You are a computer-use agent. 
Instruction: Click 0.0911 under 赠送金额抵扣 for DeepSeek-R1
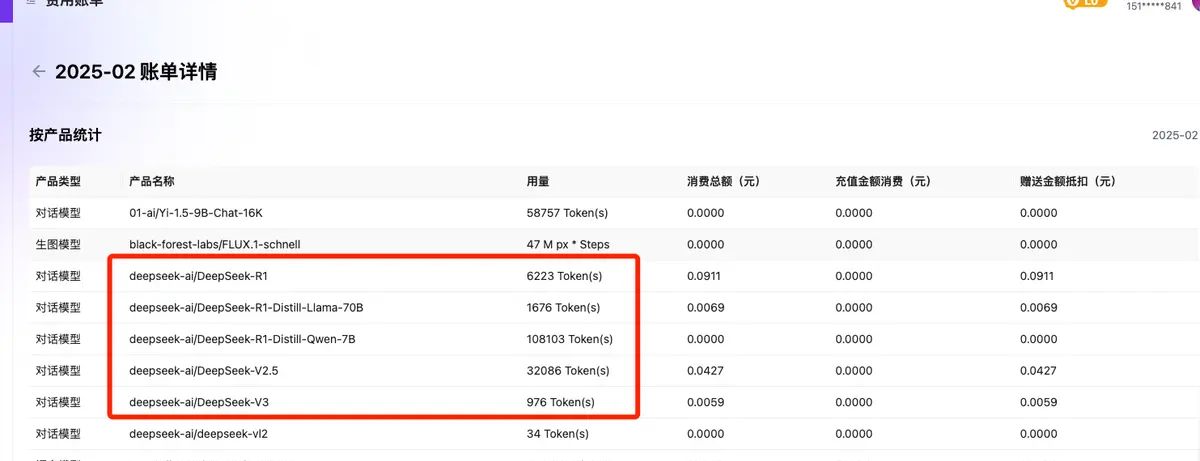[1037, 276]
